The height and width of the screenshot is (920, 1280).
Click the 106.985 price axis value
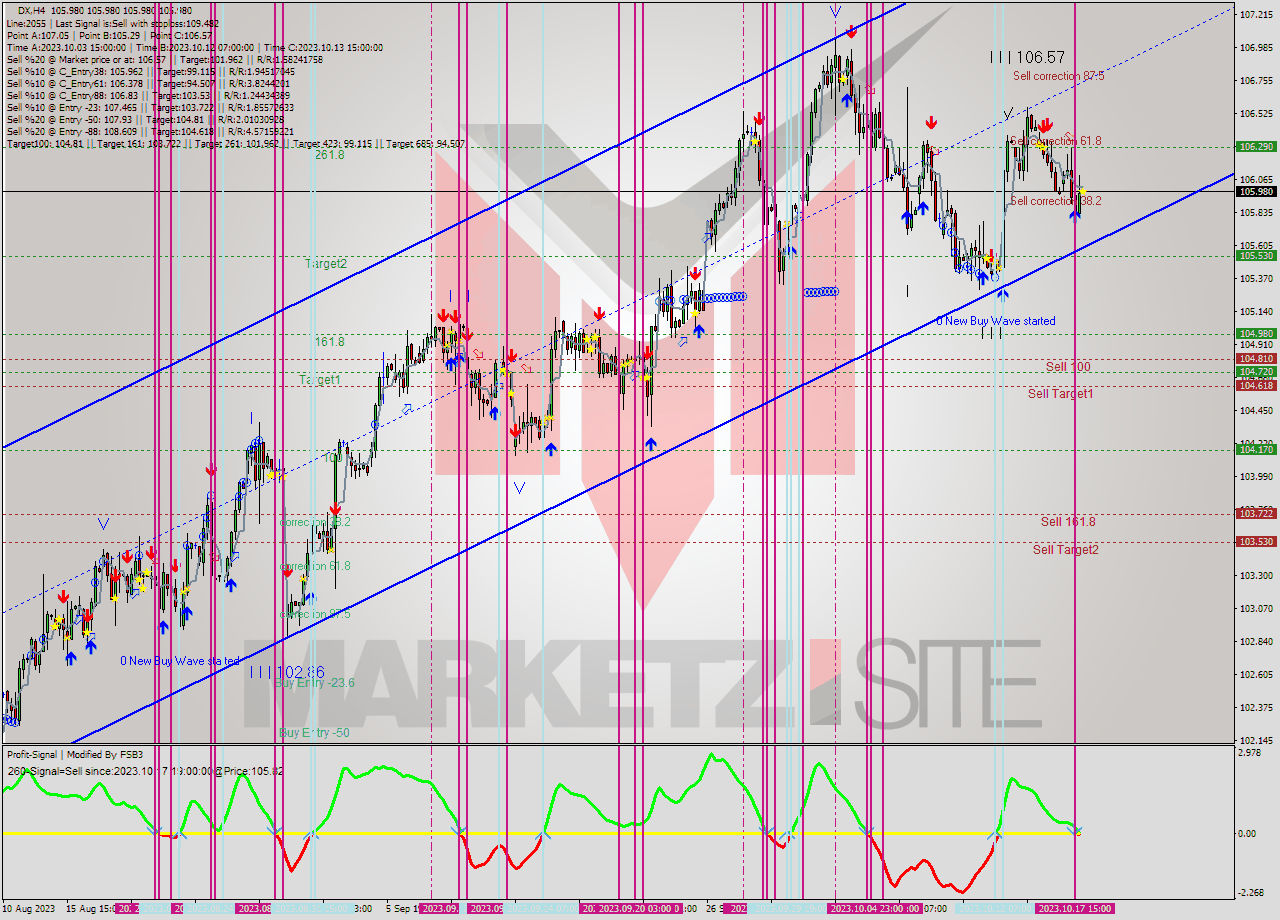[1254, 48]
